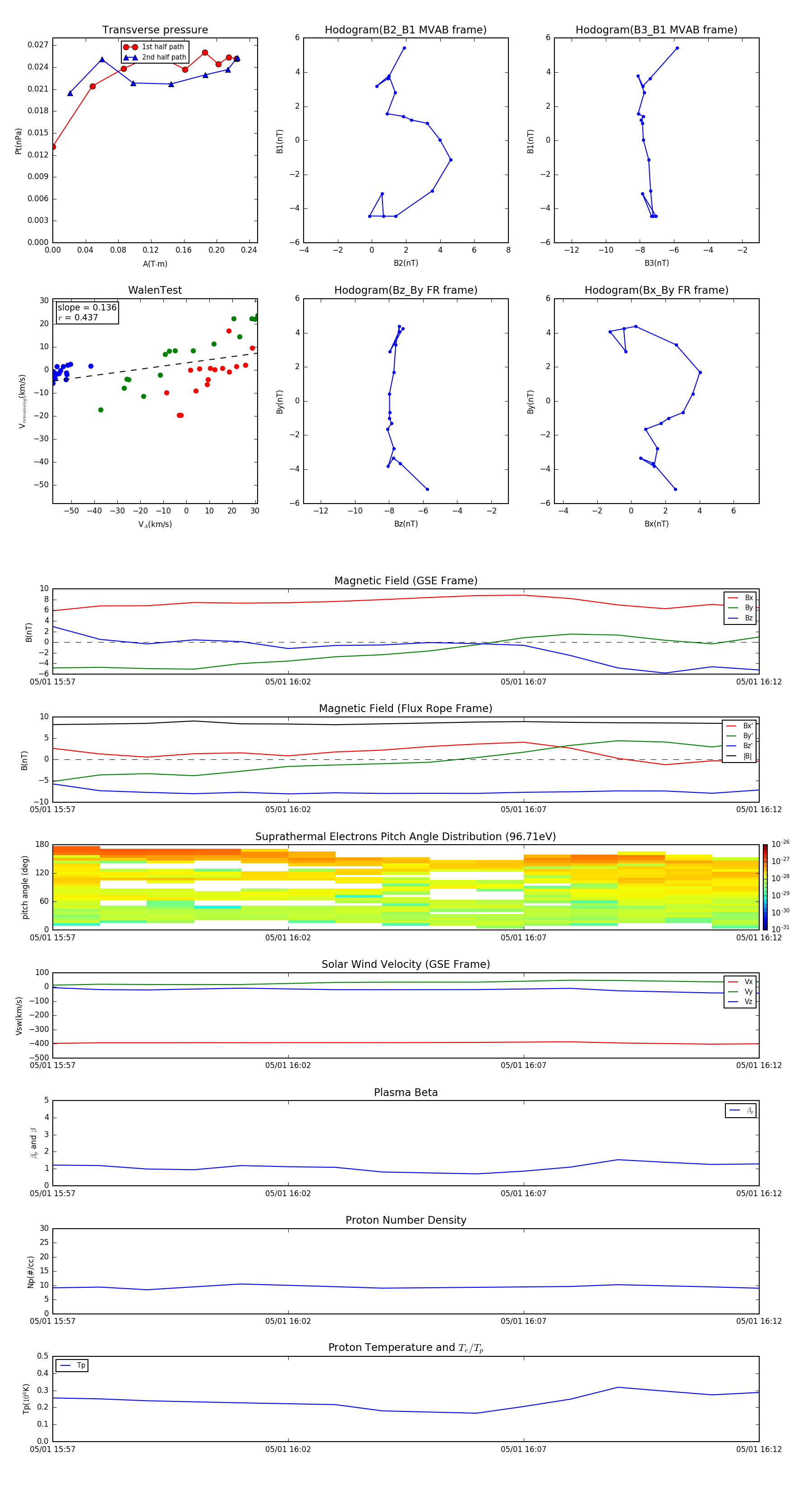Select the '2nd half path' legend entry
812x1489 pixels.
coord(154,57)
